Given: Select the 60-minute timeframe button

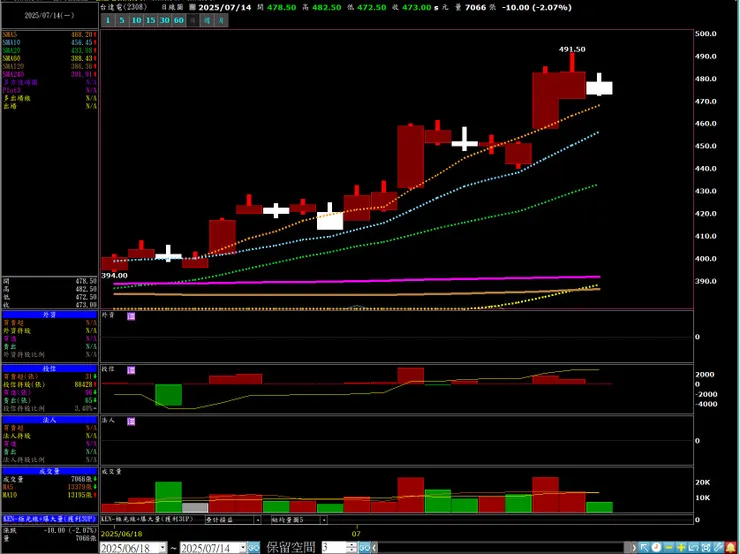Looking at the screenshot, I should pyautogui.click(x=179, y=20).
